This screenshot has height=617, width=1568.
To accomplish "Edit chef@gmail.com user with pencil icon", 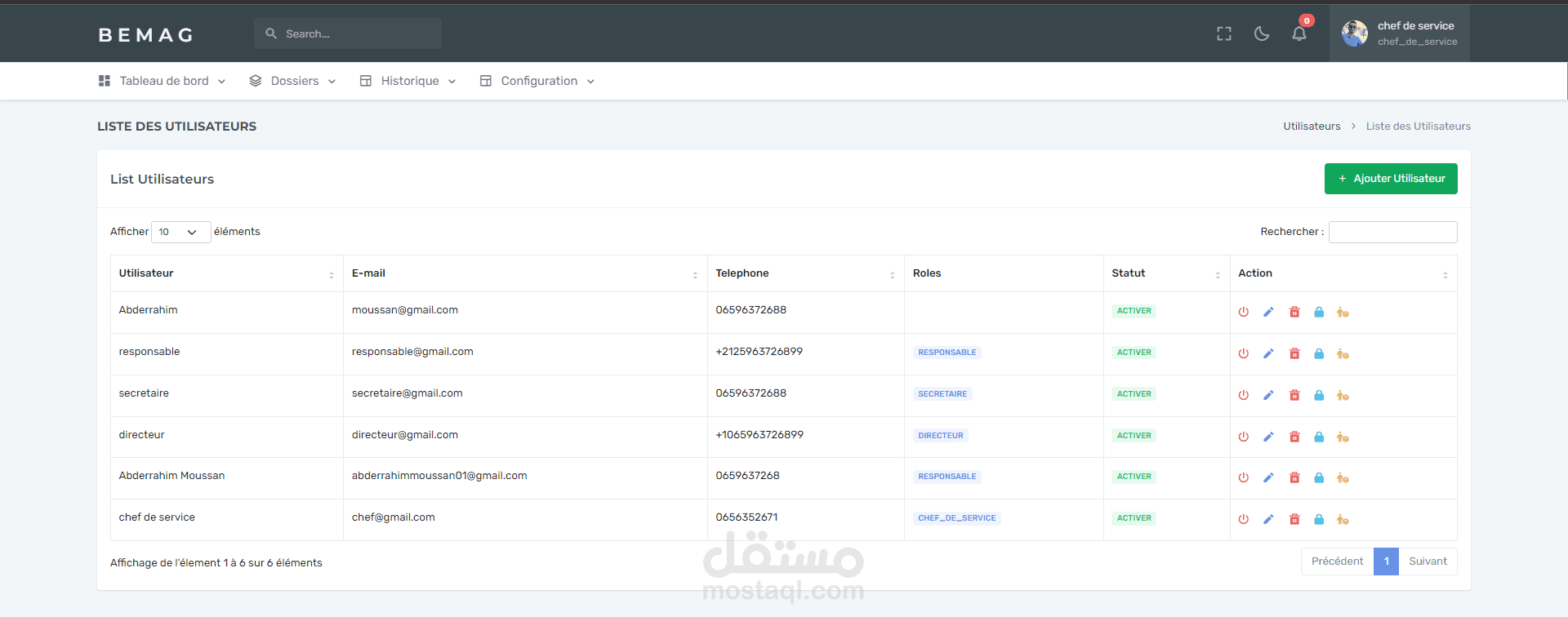I will point(1268,519).
